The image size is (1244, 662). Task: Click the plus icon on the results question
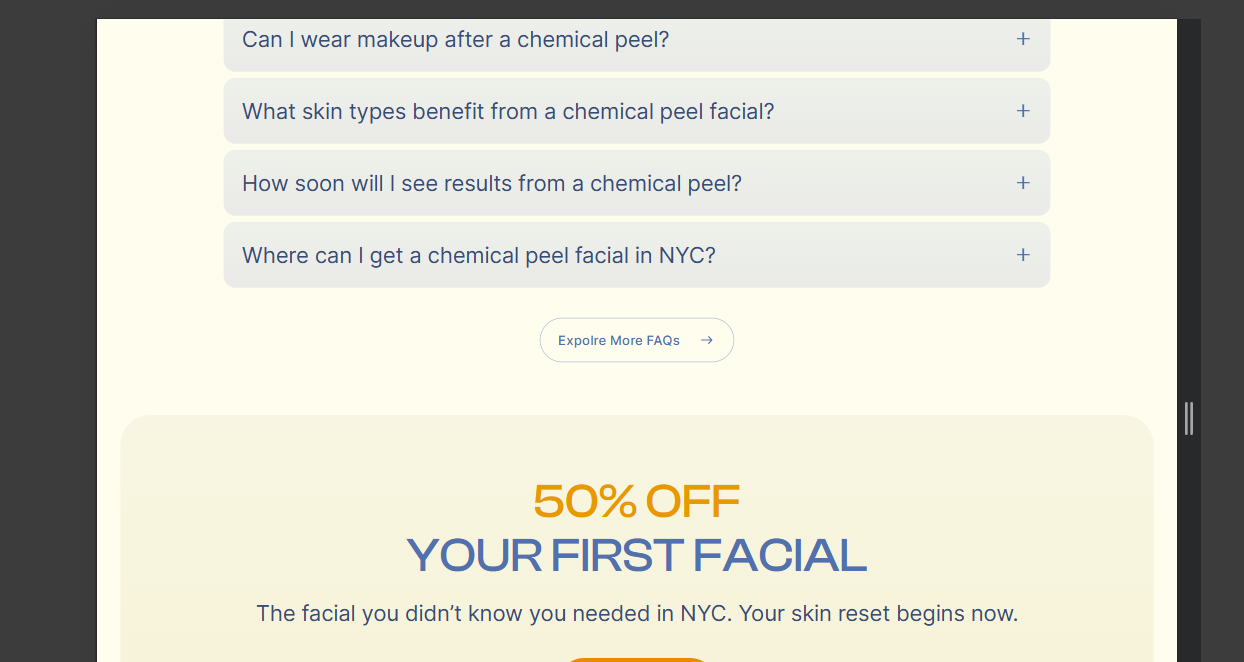[1022, 183]
